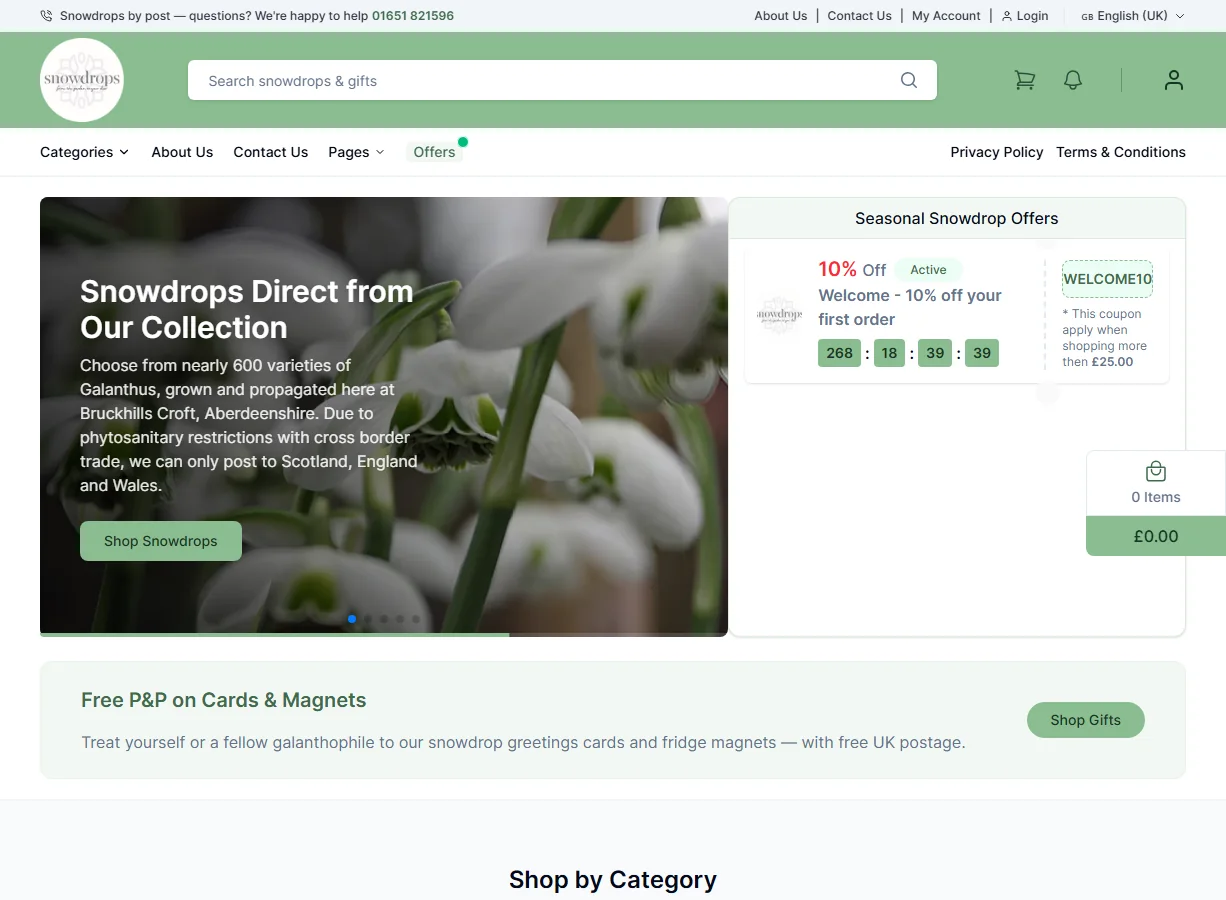Expand the Categories menu
This screenshot has height=900, width=1226.
tap(84, 152)
